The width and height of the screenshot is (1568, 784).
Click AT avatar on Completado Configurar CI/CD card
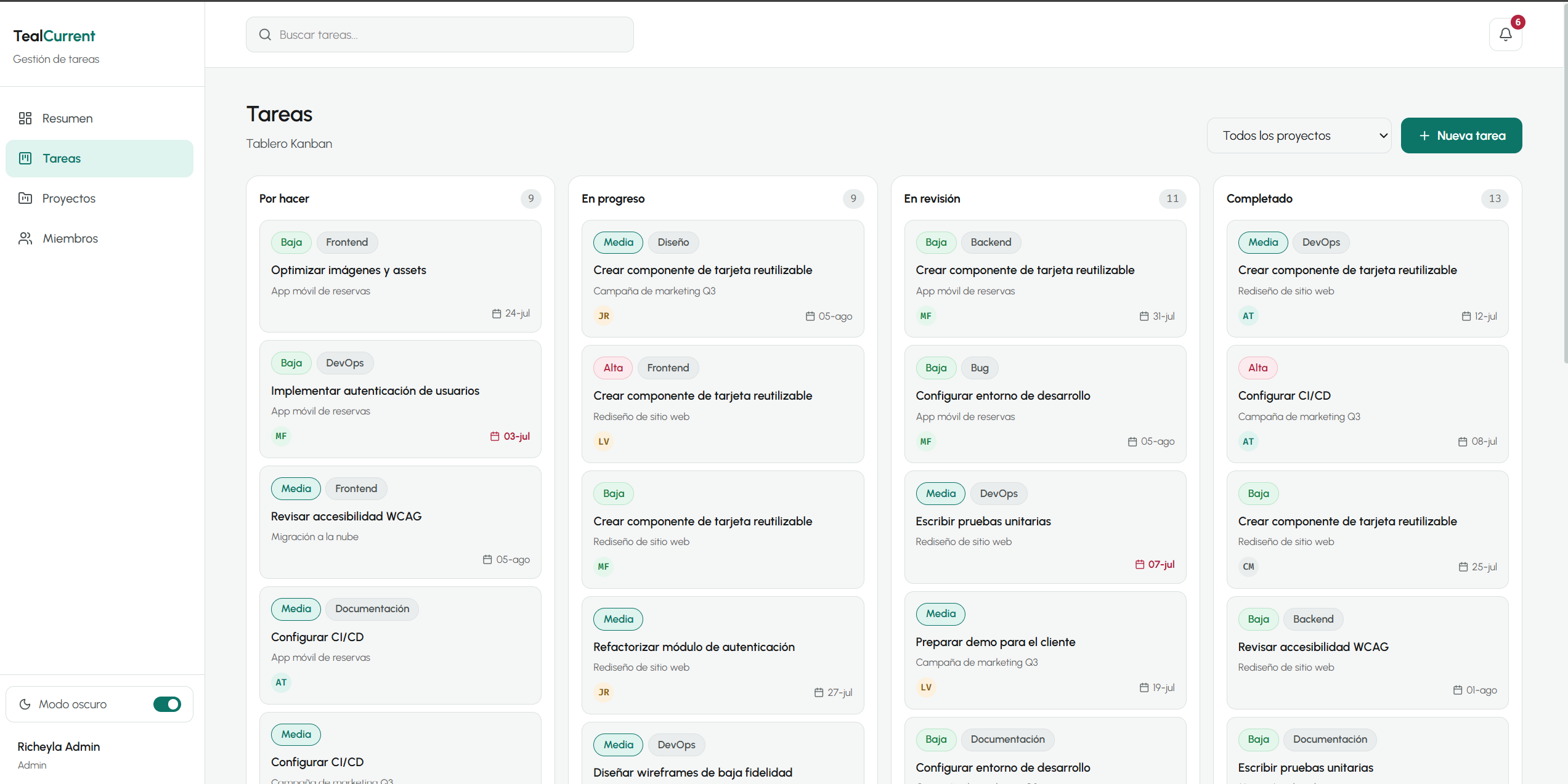1248,442
